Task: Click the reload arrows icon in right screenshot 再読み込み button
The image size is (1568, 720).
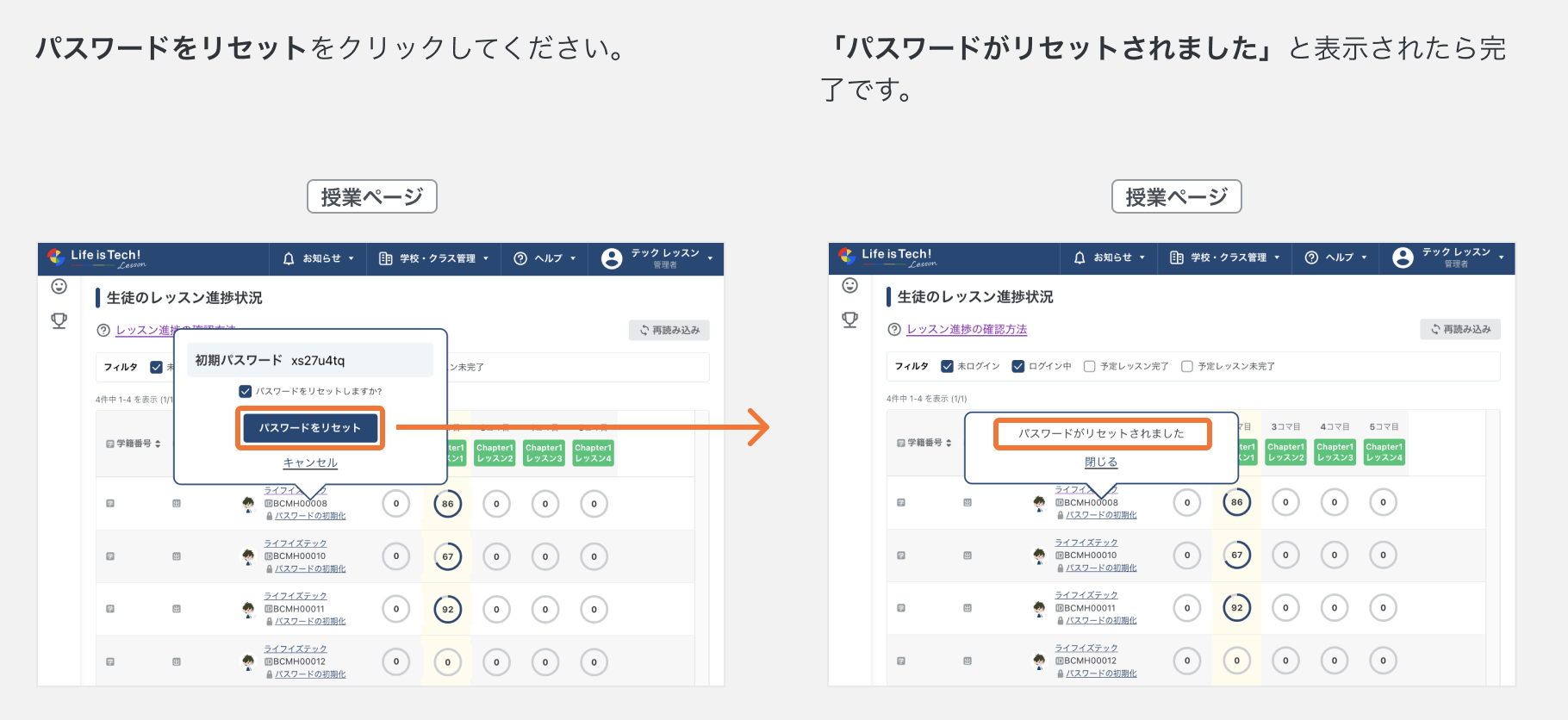Action: pos(1435,329)
